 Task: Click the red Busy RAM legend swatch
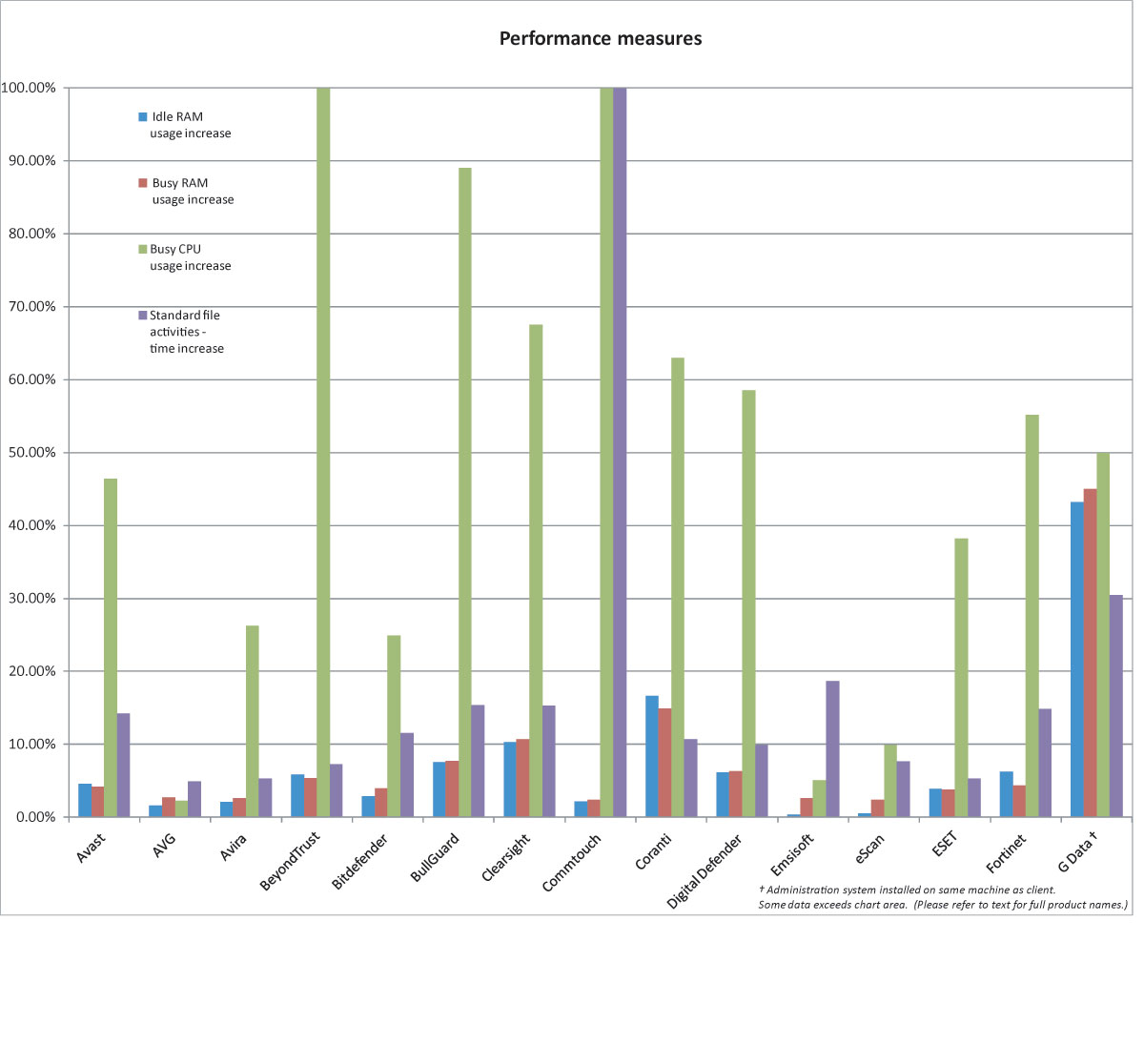tap(143, 183)
